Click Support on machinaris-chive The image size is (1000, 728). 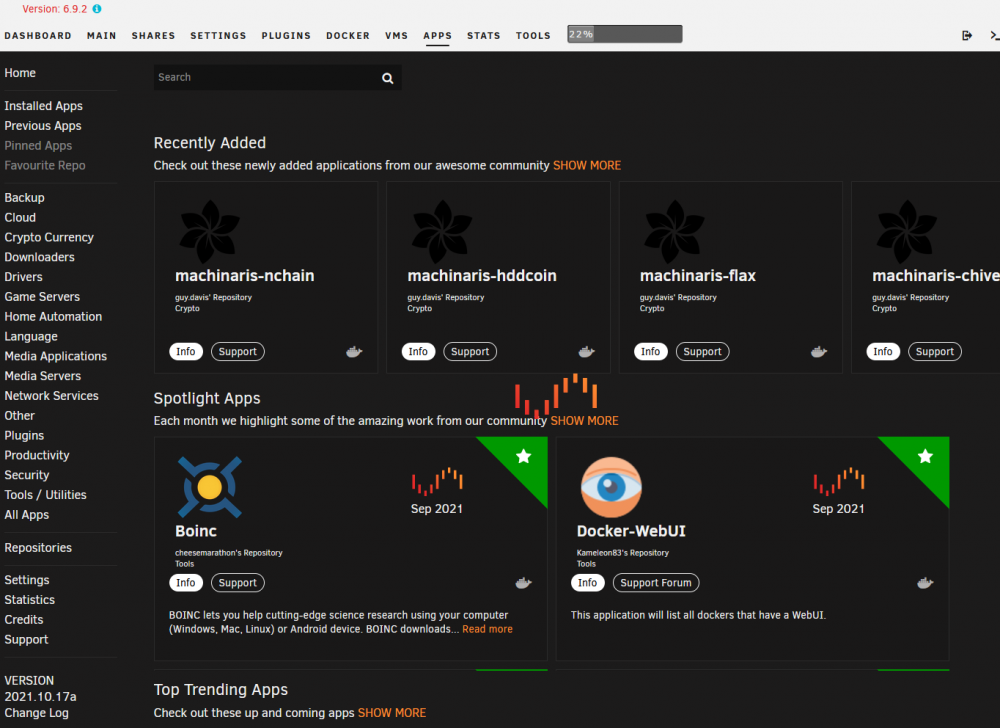pos(934,352)
